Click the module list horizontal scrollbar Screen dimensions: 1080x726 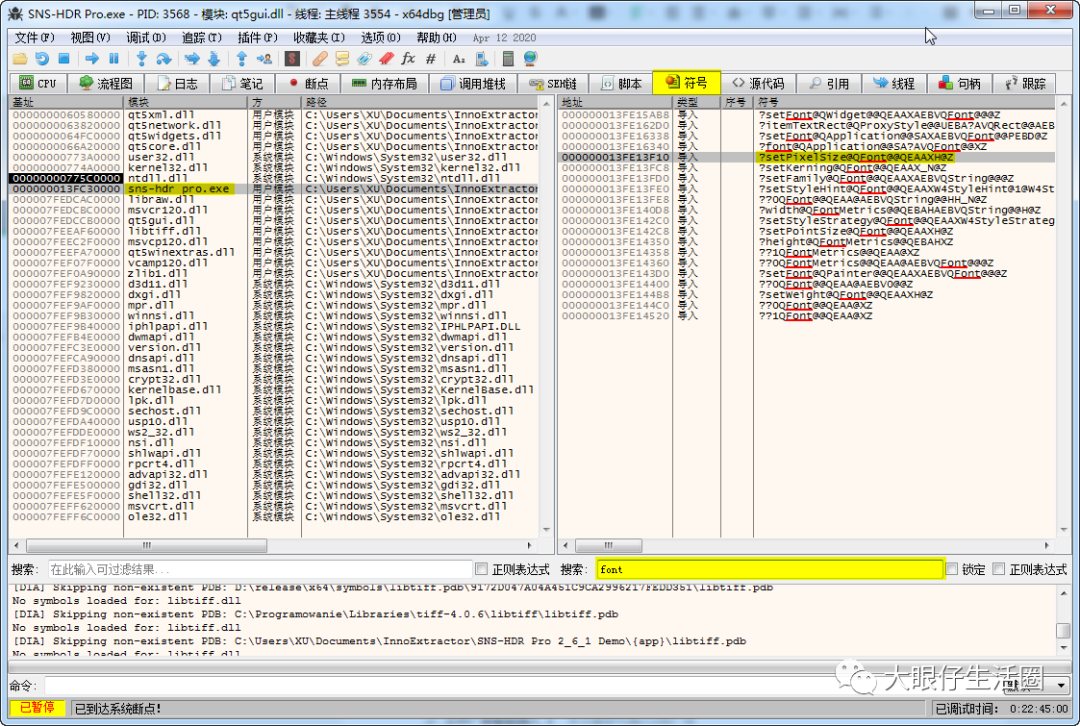pyautogui.click(x=146, y=546)
